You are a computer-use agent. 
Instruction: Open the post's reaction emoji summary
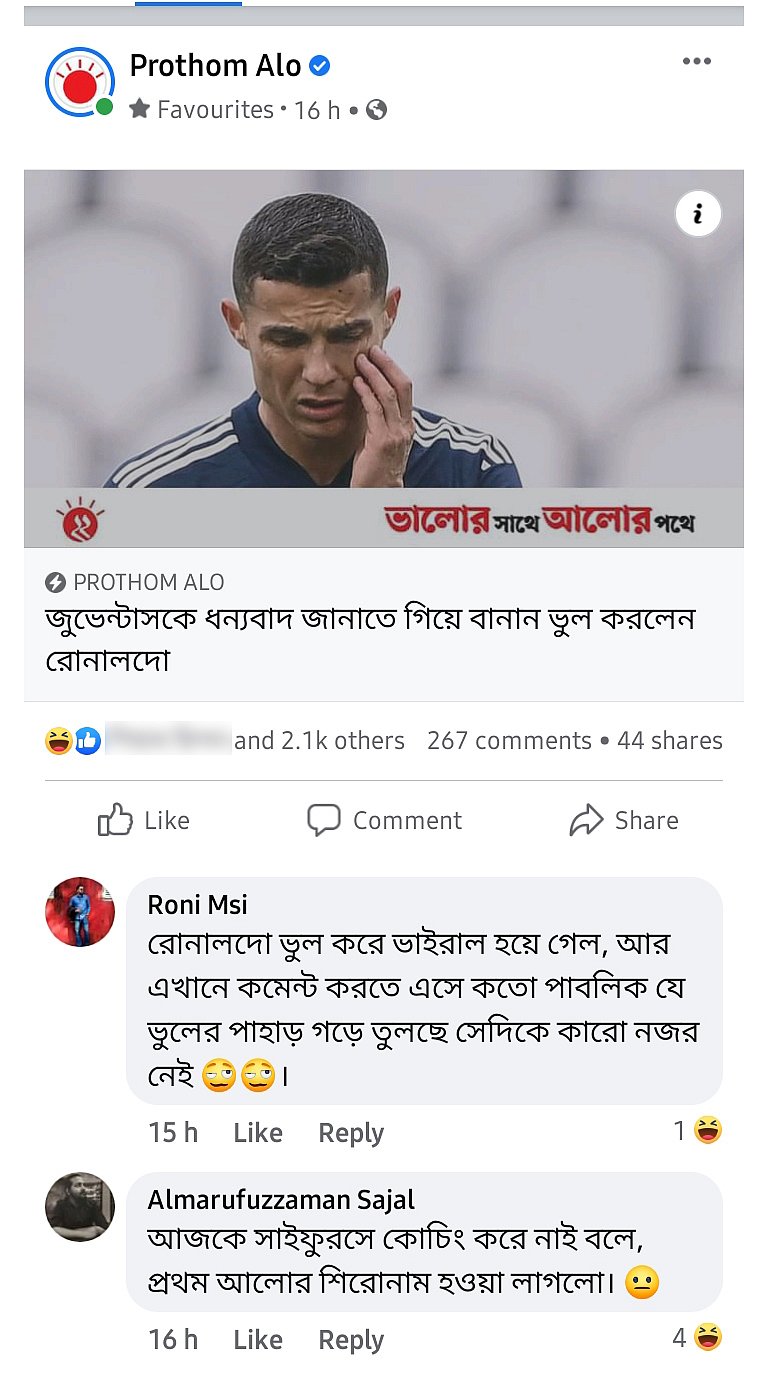pos(73,741)
